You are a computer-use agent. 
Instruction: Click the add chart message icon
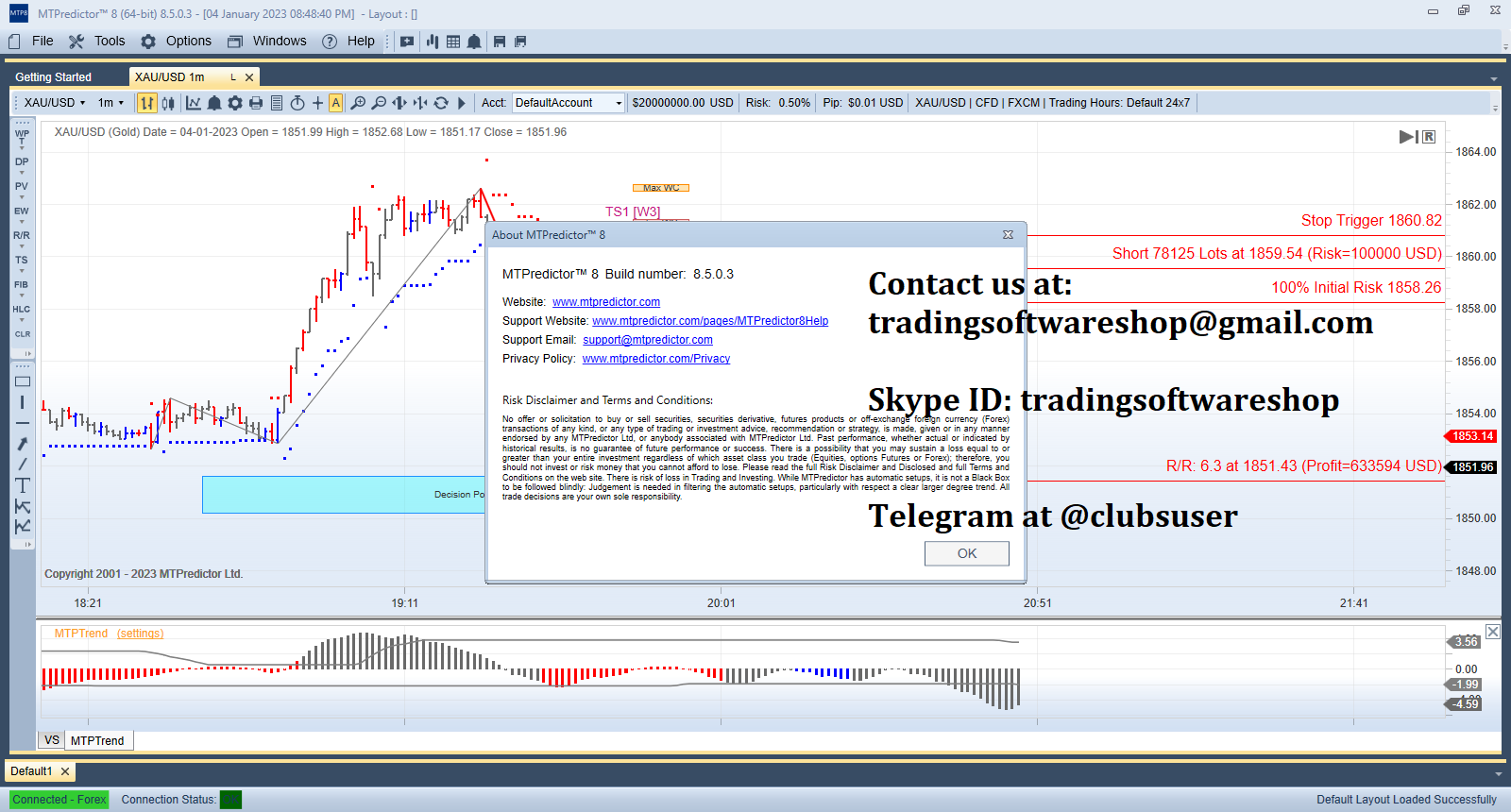407,42
